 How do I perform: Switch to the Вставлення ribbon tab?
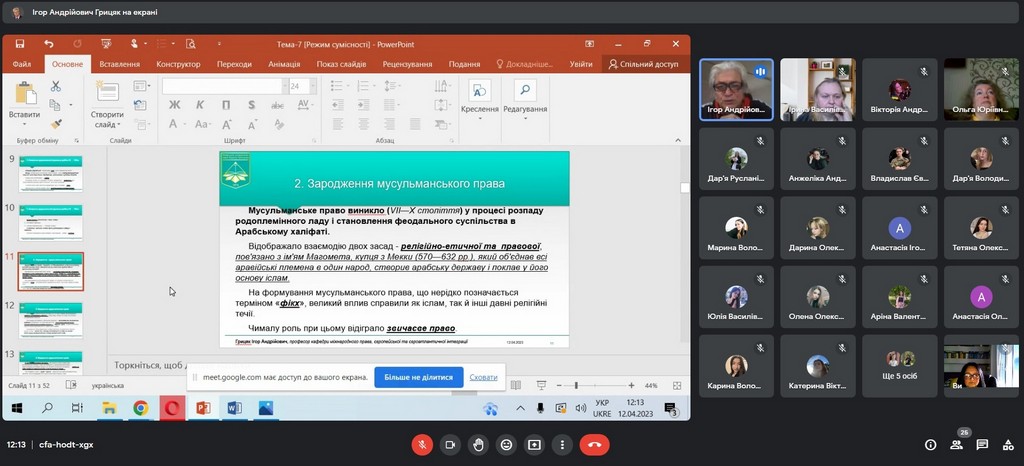119,64
